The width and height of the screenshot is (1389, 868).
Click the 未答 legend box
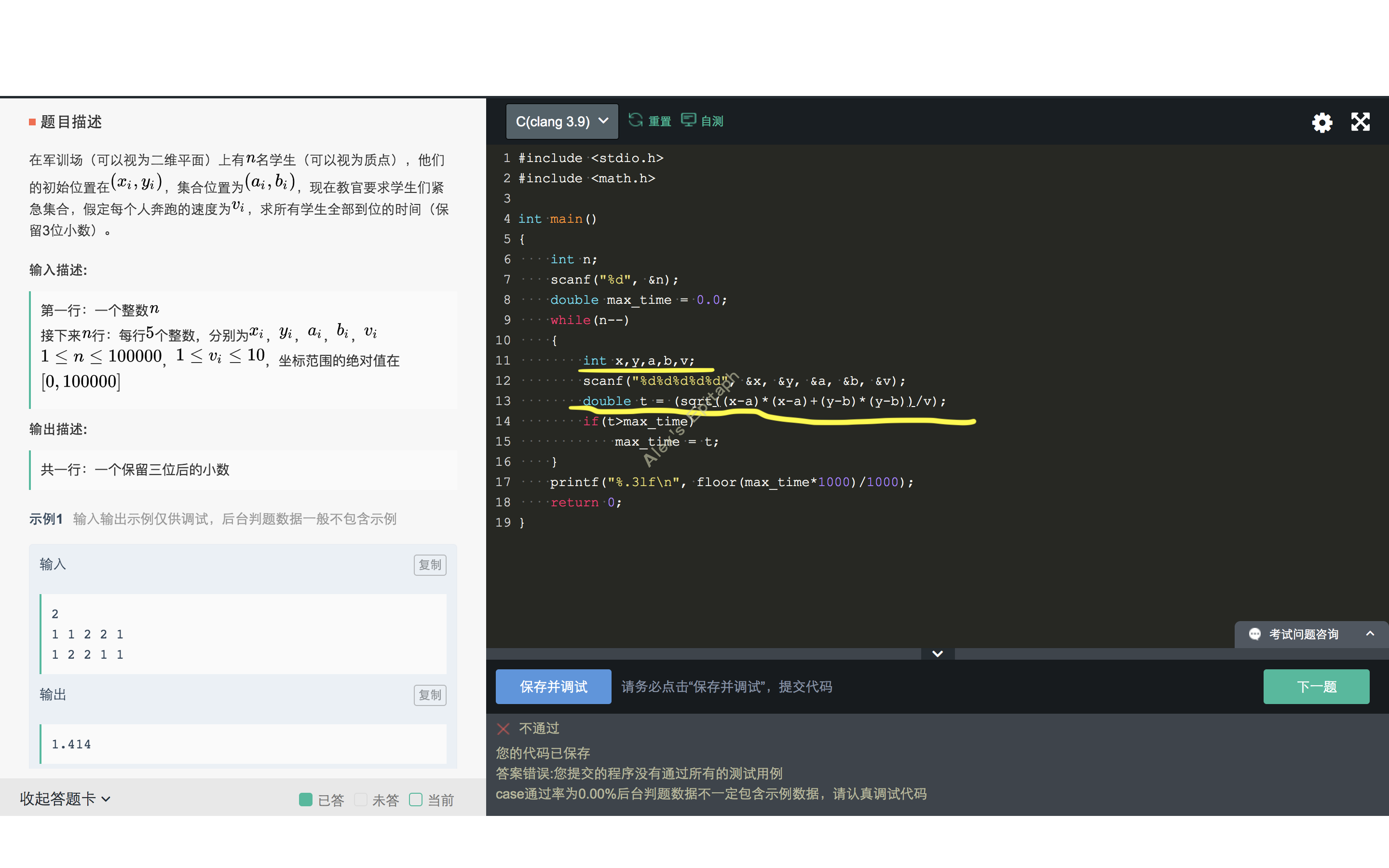[x=360, y=800]
